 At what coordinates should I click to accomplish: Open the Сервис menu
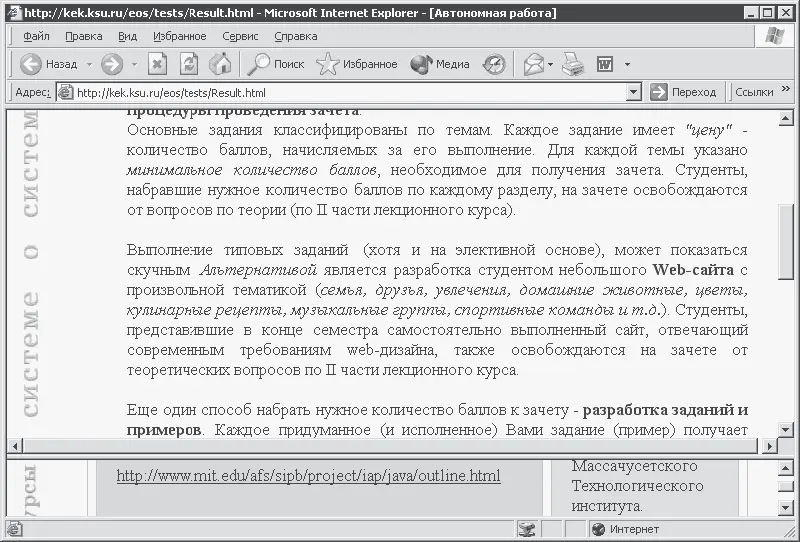click(x=240, y=36)
